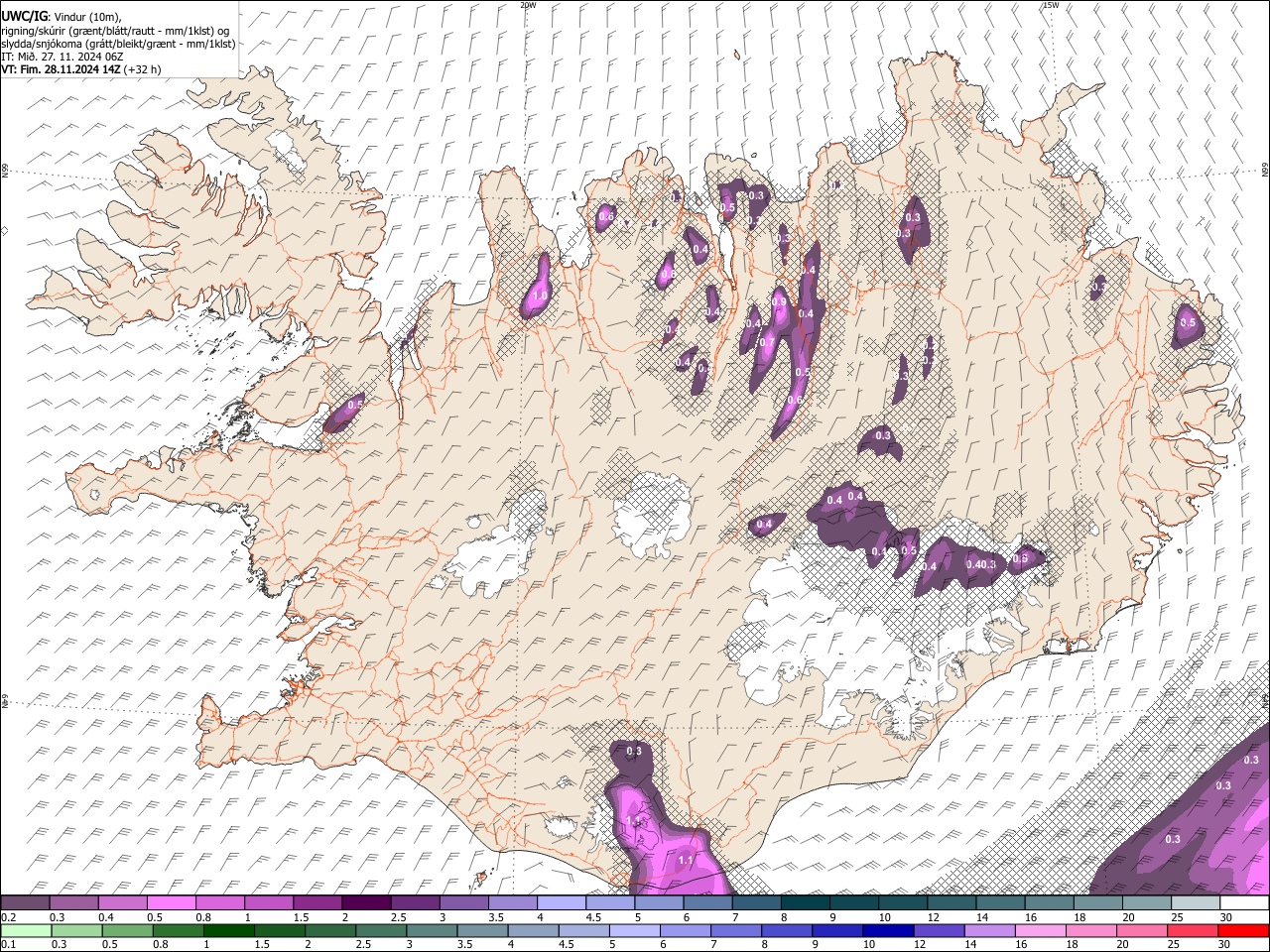
Task: Select the upper legend swatch labeled 1.5
Action: pyautogui.click(x=317, y=903)
